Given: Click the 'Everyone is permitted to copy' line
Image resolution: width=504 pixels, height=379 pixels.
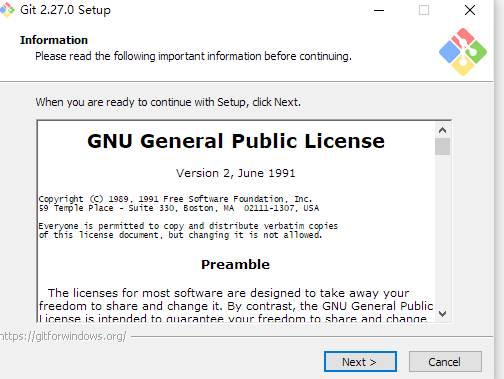Looking at the screenshot, I should click(188, 226).
